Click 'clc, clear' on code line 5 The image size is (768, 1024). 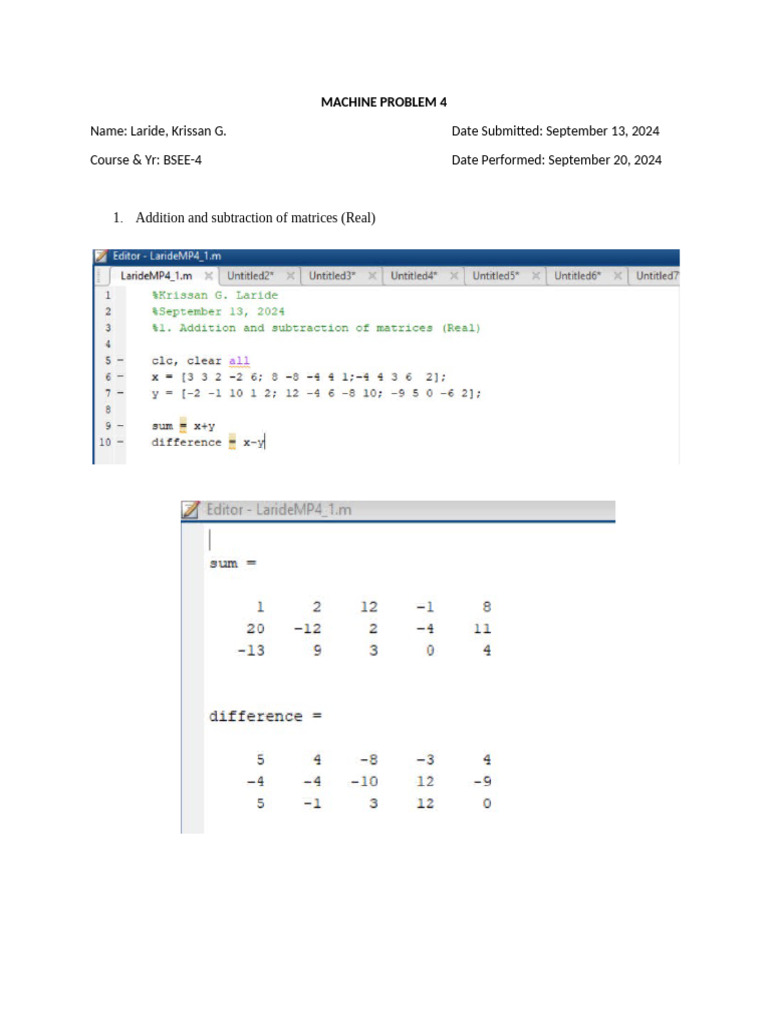(x=186, y=360)
